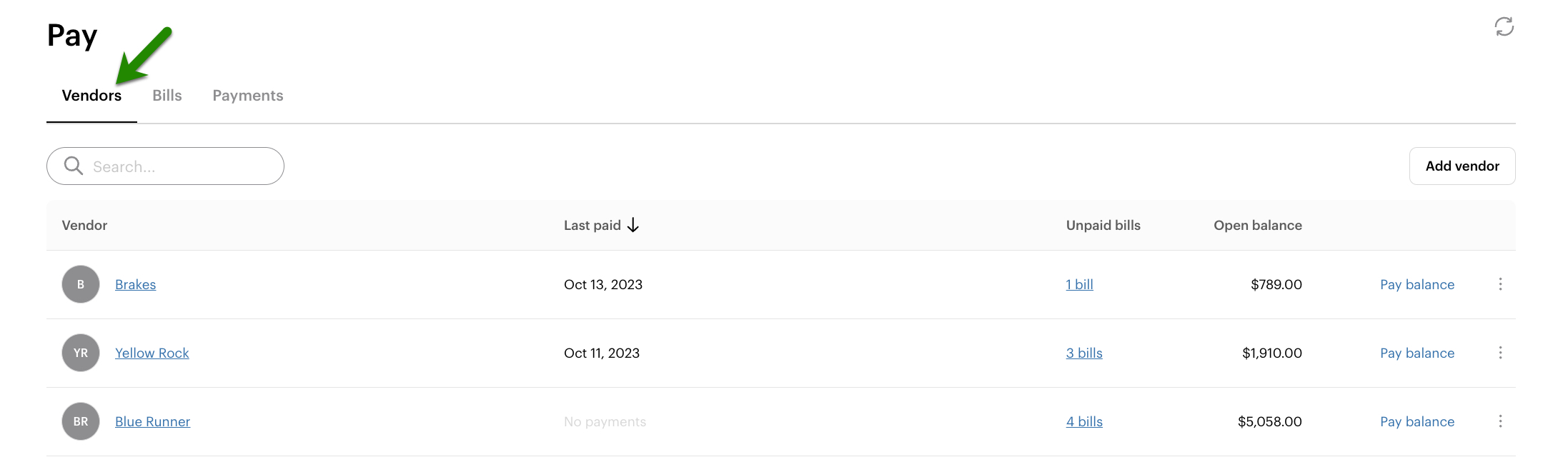
Task: Open Yellow Rock vendor link
Action: pos(152,353)
